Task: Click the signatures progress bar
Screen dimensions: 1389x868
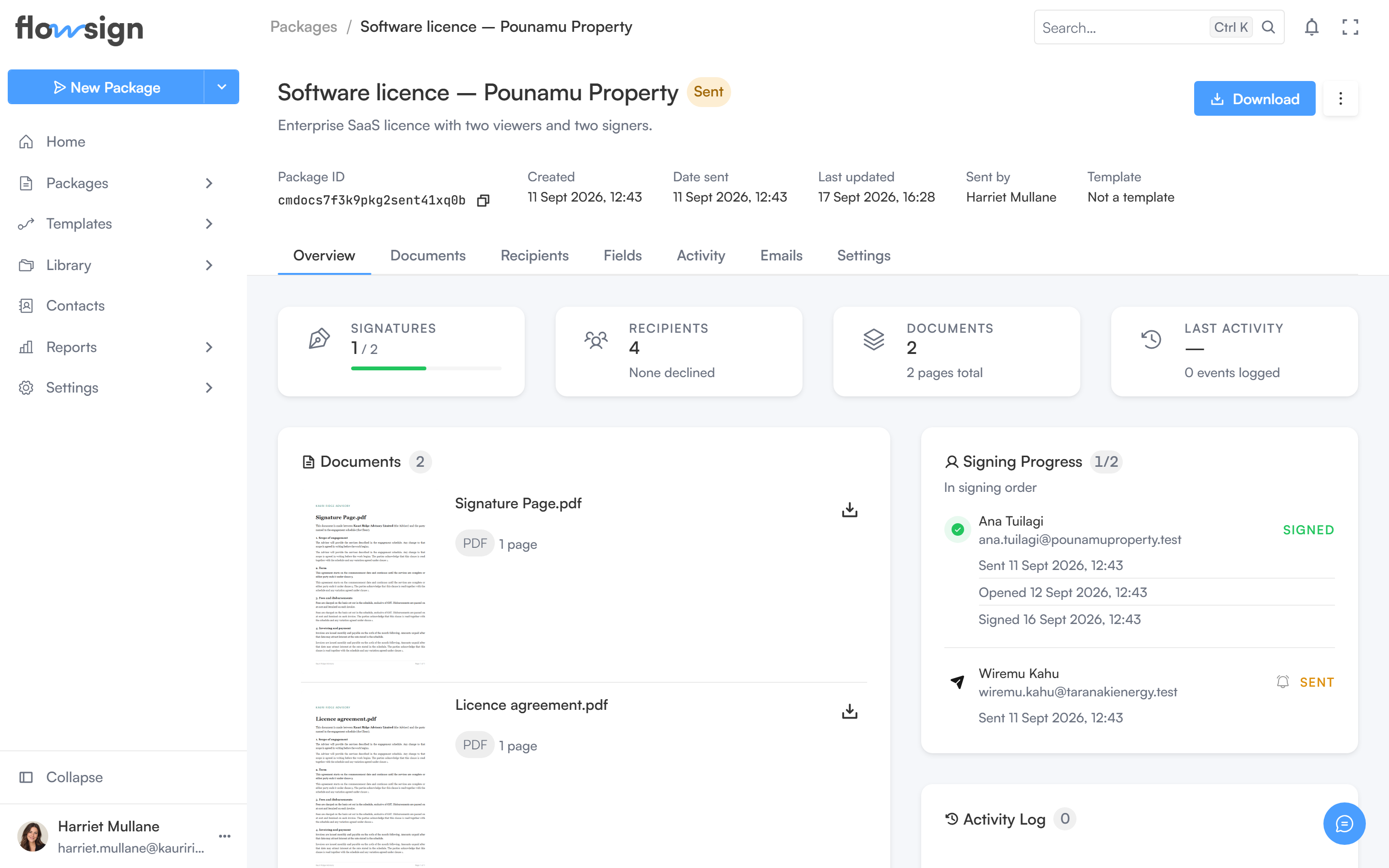Action: 426,368
